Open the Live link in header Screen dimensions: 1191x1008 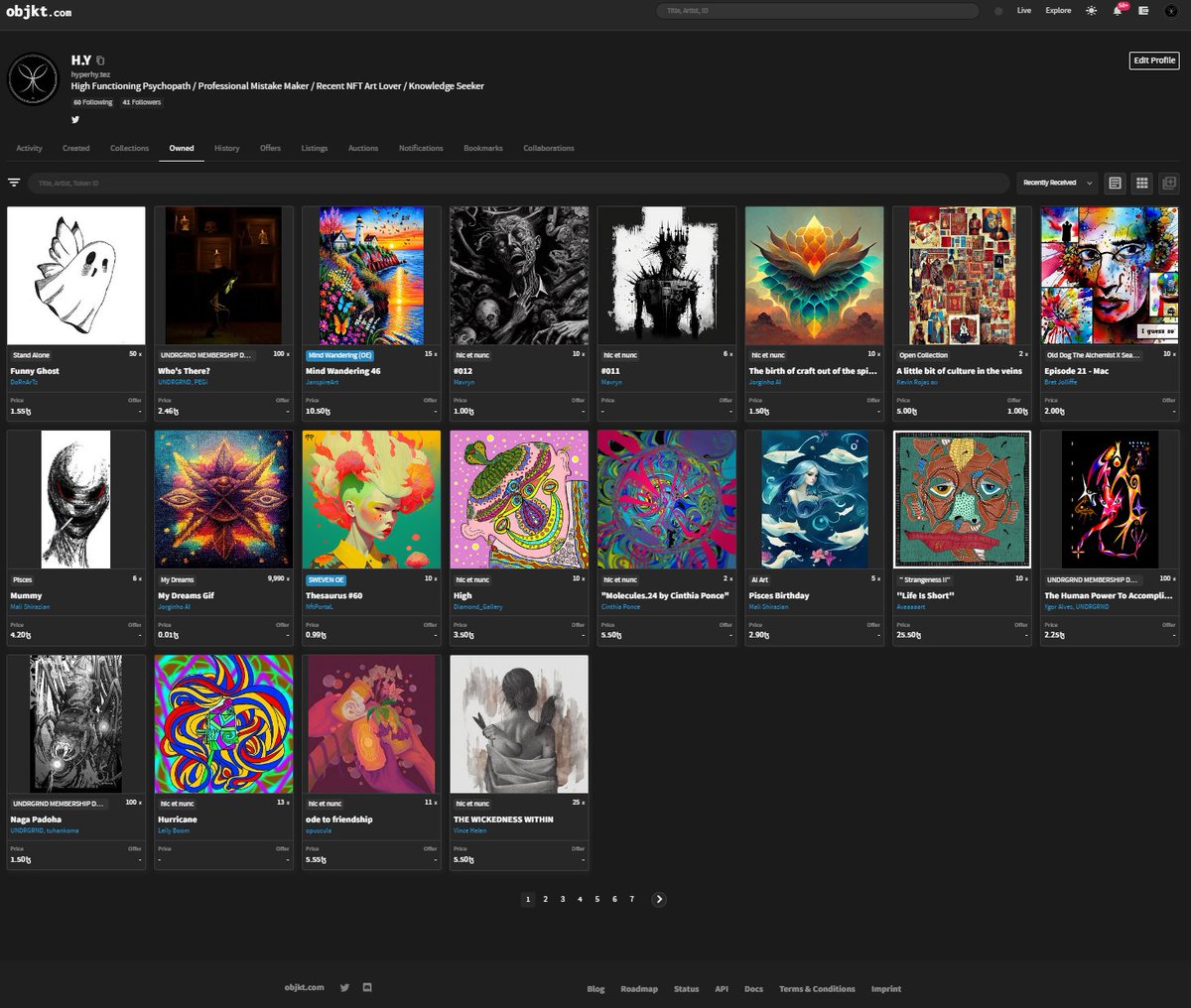1024,10
